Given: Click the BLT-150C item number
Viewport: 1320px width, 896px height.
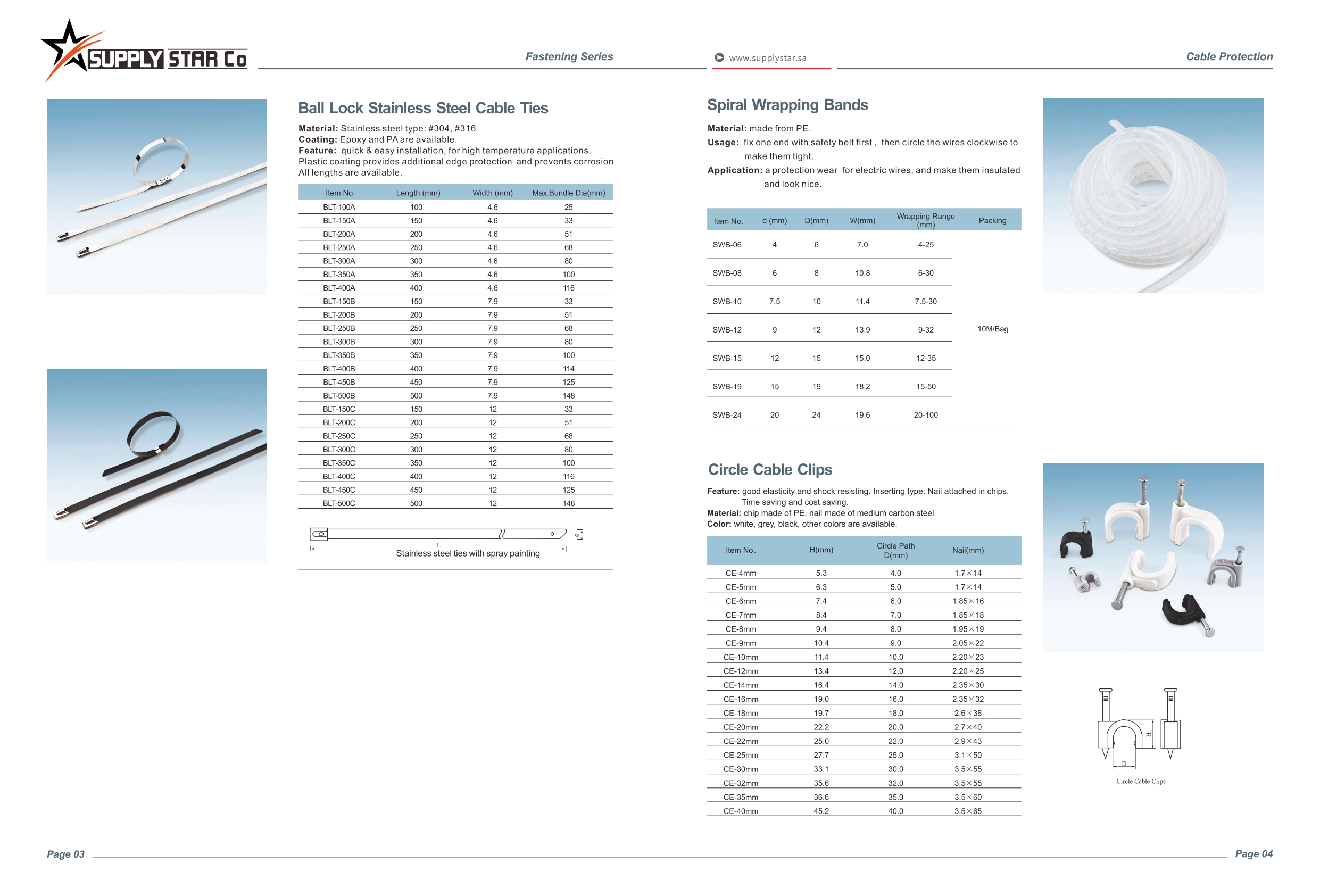Looking at the screenshot, I should click(x=339, y=409).
